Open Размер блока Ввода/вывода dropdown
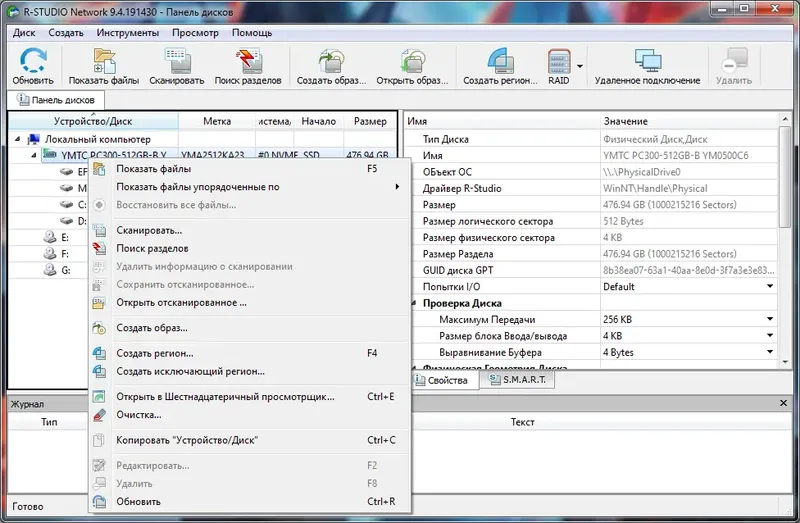The image size is (800, 523). pos(770,335)
